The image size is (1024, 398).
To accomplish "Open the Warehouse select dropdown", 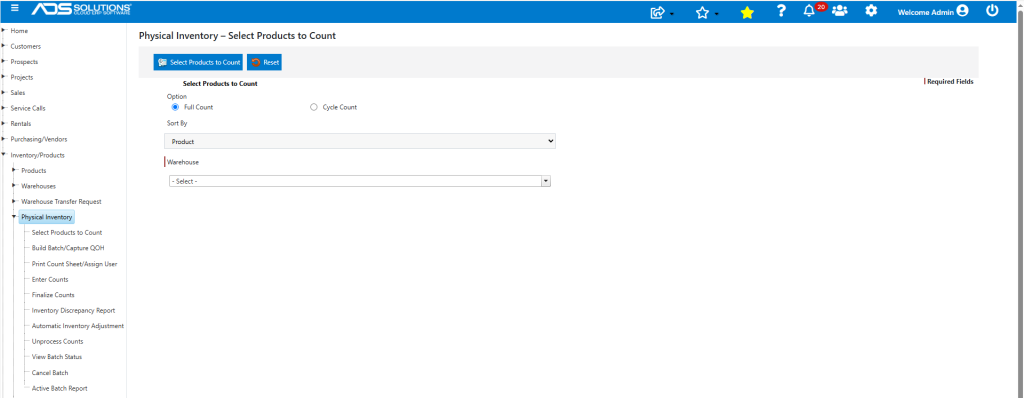I will pos(360,181).
